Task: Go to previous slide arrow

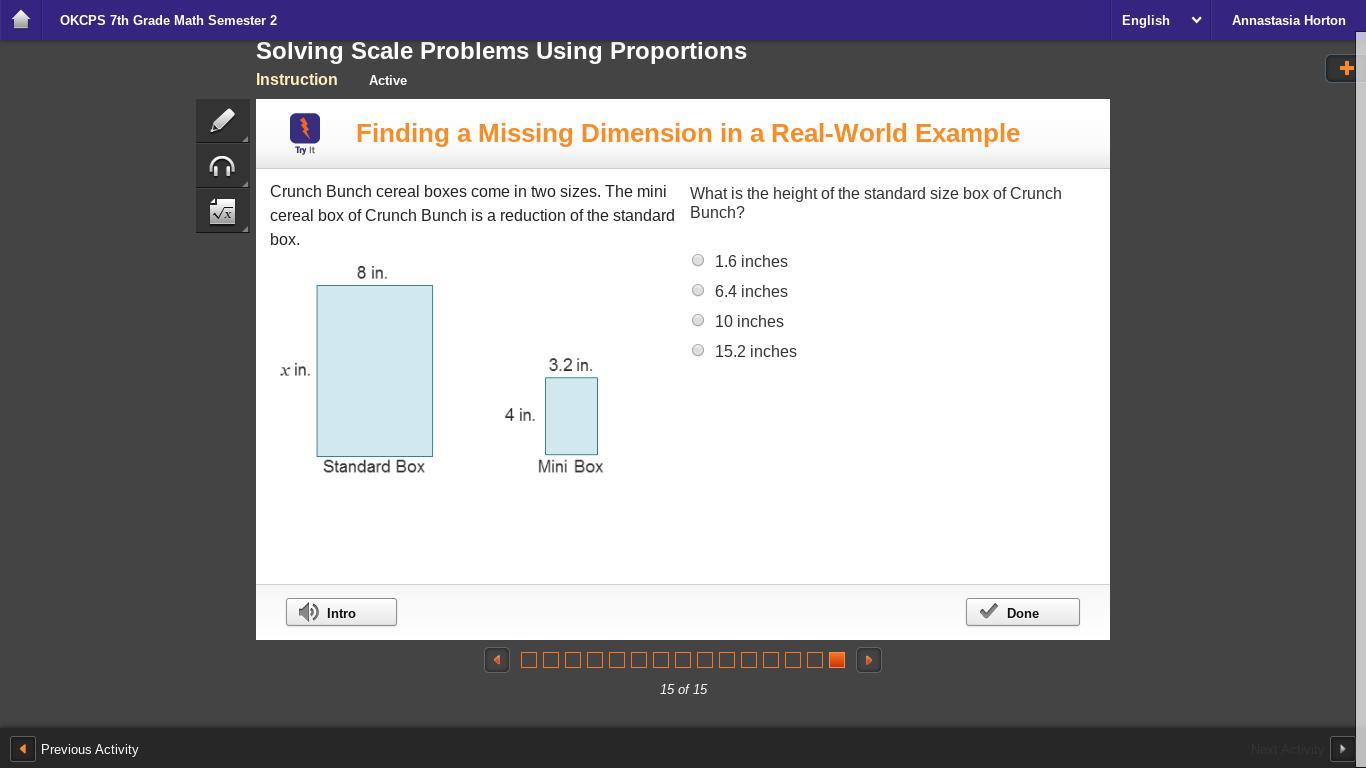Action: [497, 660]
